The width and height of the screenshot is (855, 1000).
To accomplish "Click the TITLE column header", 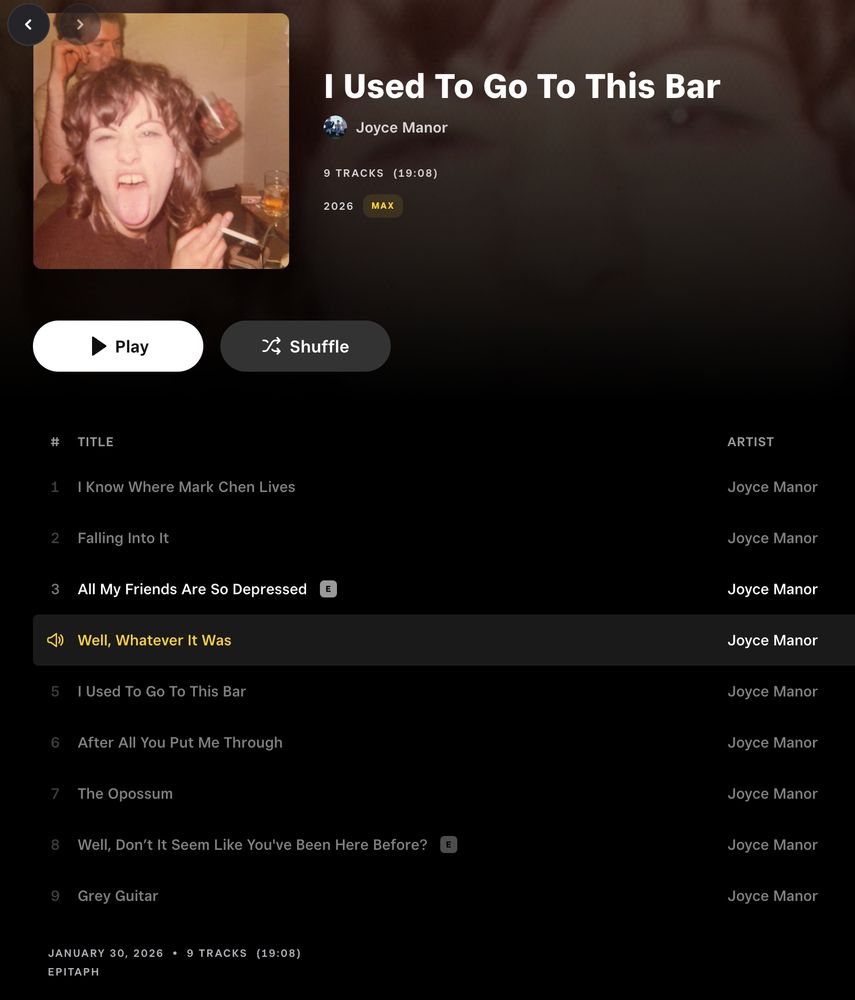I will [x=96, y=441].
